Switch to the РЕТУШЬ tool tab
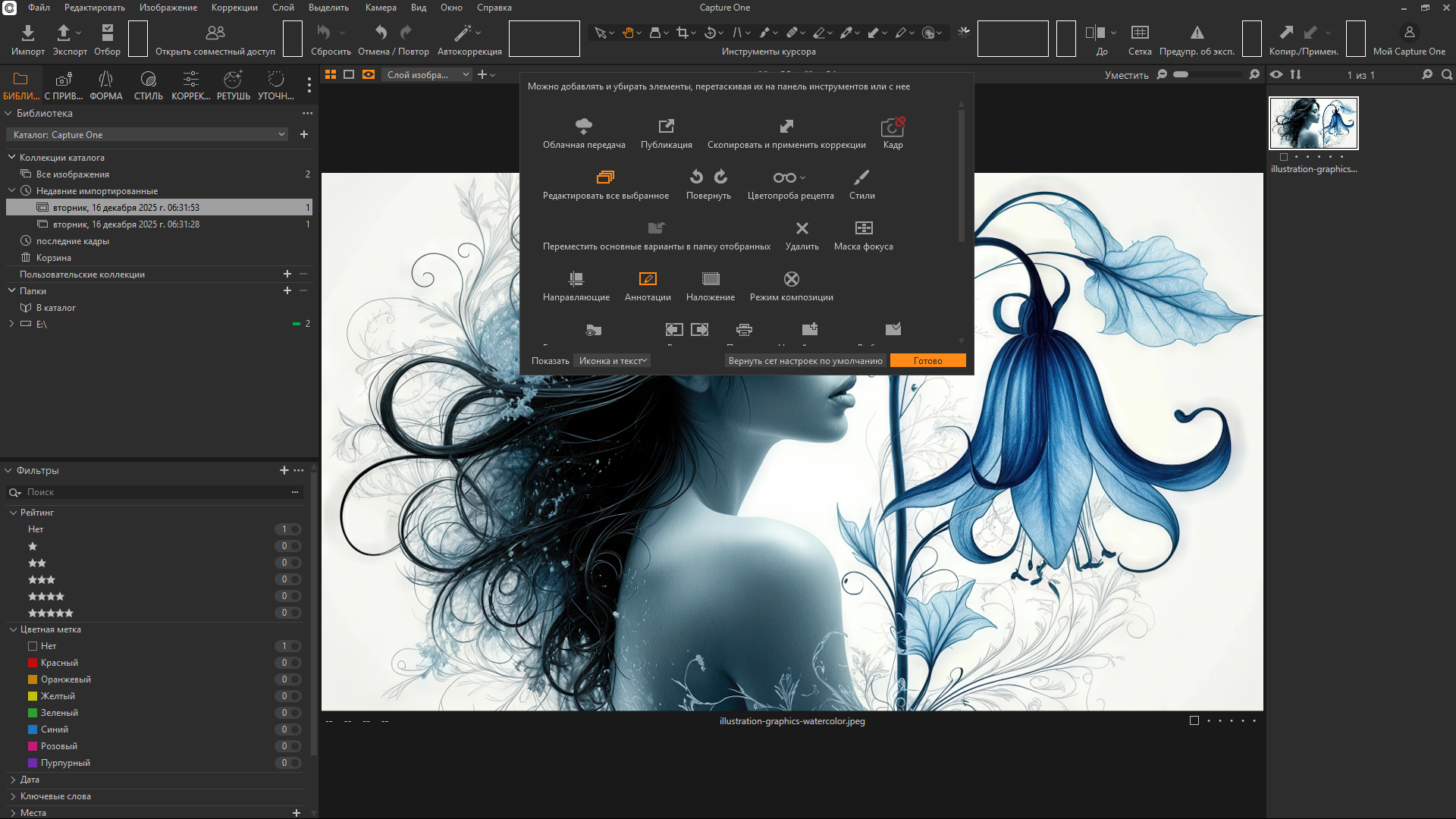 click(234, 84)
